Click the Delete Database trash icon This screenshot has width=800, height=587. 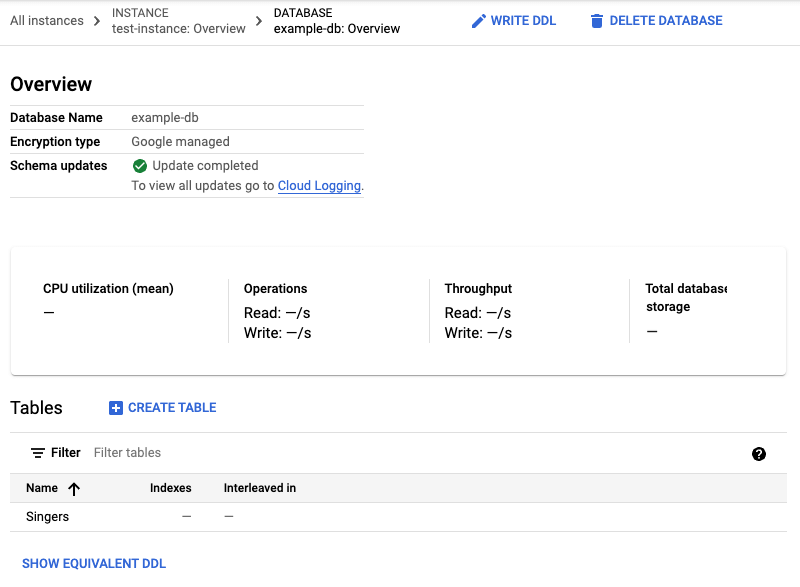point(597,20)
